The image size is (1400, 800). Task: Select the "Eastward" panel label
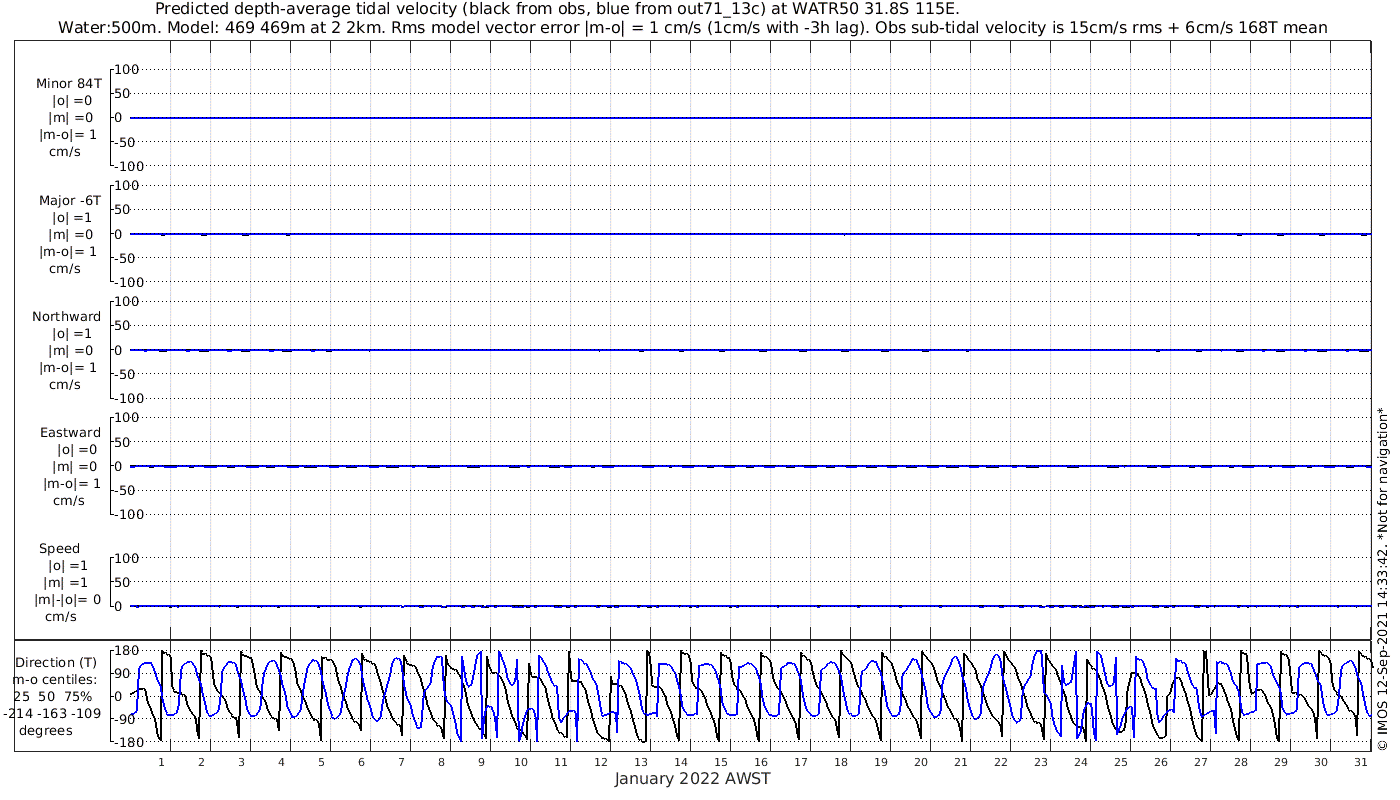70,432
